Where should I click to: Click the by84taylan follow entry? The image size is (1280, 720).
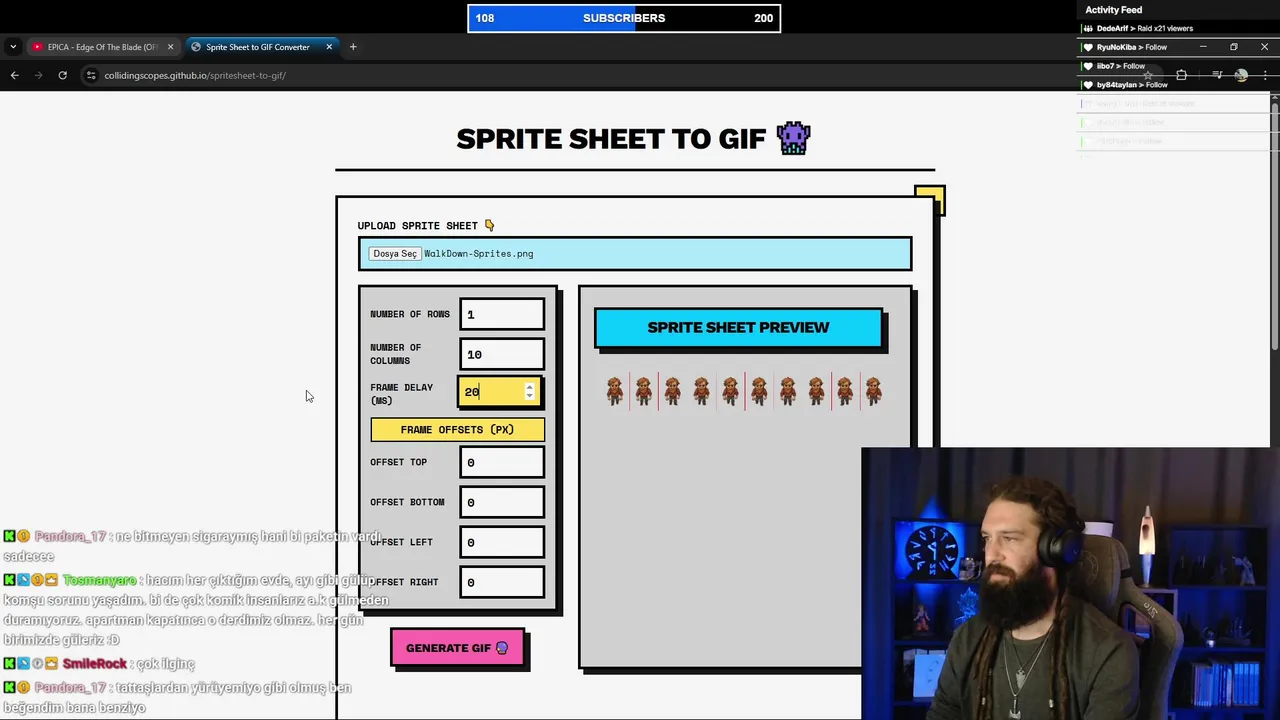(1132, 85)
